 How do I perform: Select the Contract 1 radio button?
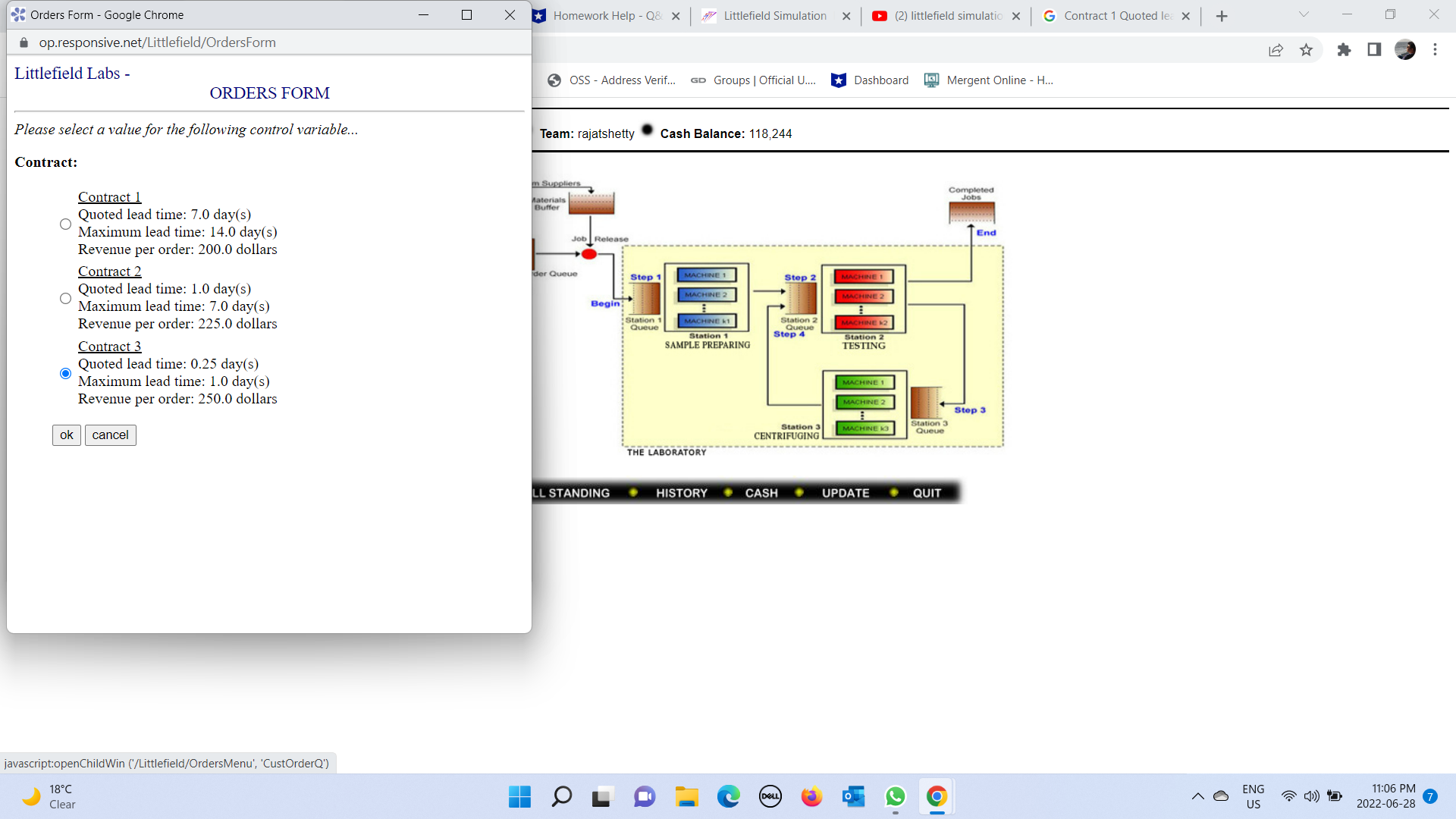pos(65,224)
